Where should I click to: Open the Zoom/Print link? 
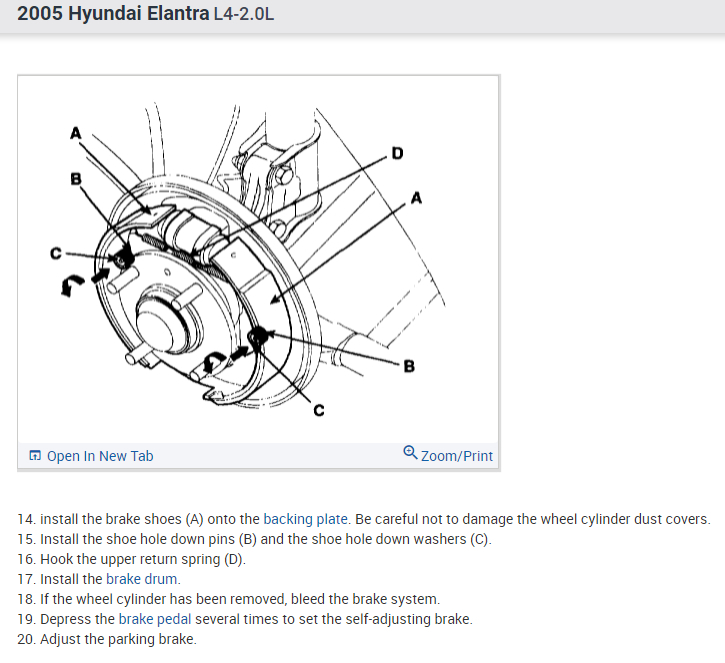[456, 456]
